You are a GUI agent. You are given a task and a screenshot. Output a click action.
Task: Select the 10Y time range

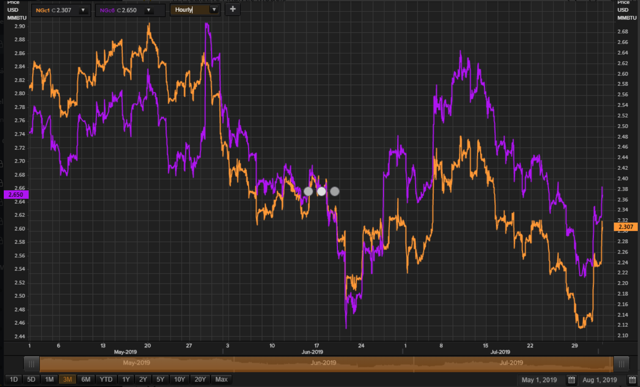pos(180,380)
